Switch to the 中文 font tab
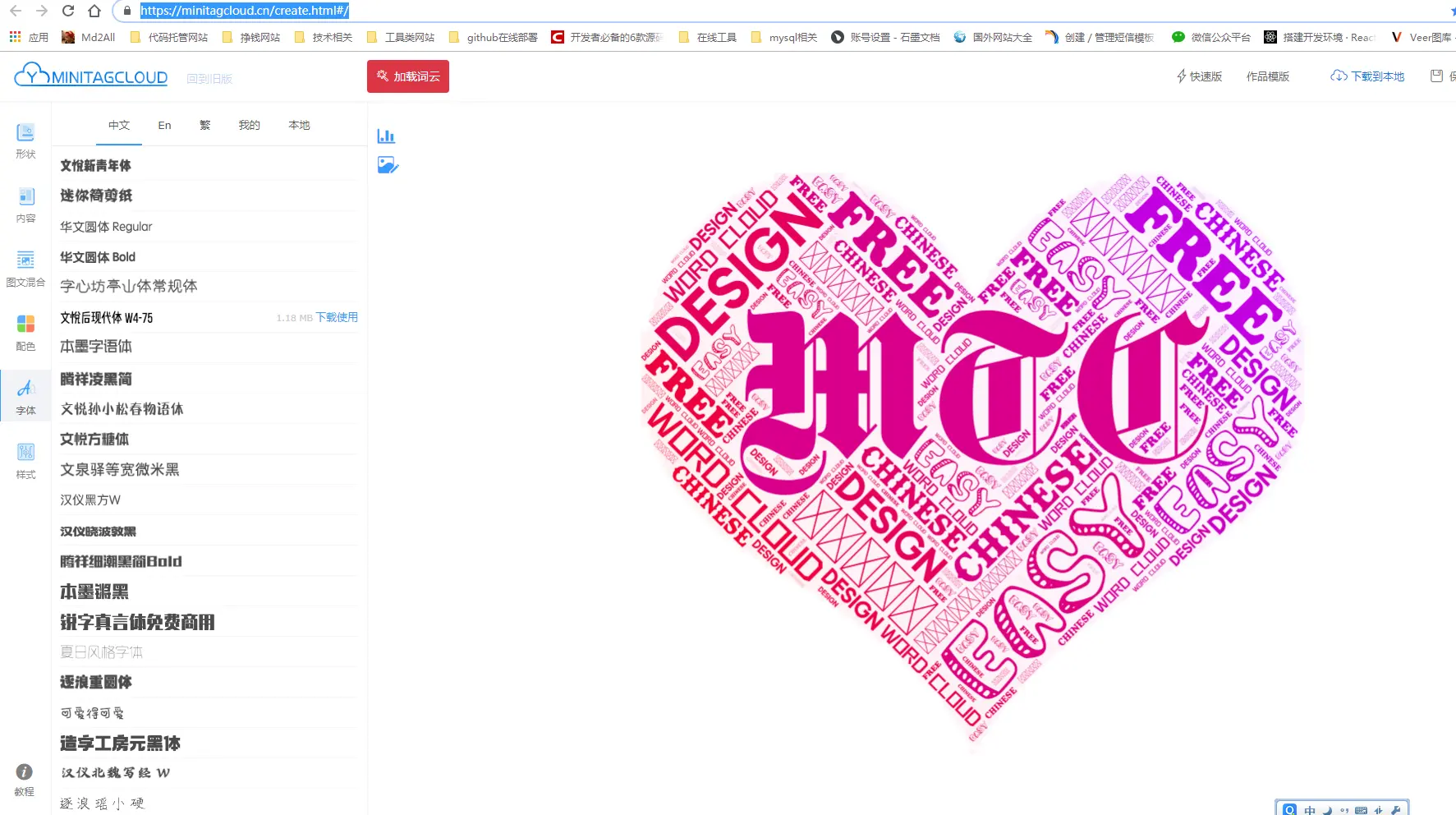 pyautogui.click(x=119, y=125)
